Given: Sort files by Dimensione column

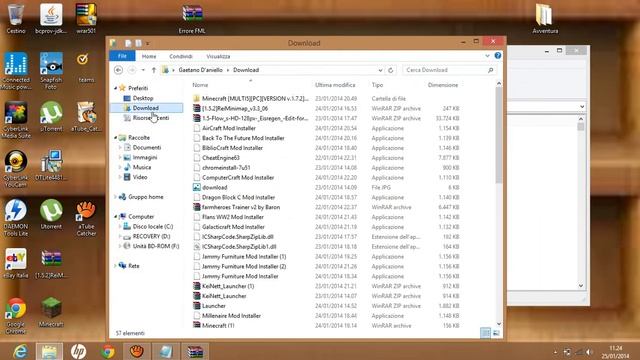Looking at the screenshot, I should pos(442,85).
